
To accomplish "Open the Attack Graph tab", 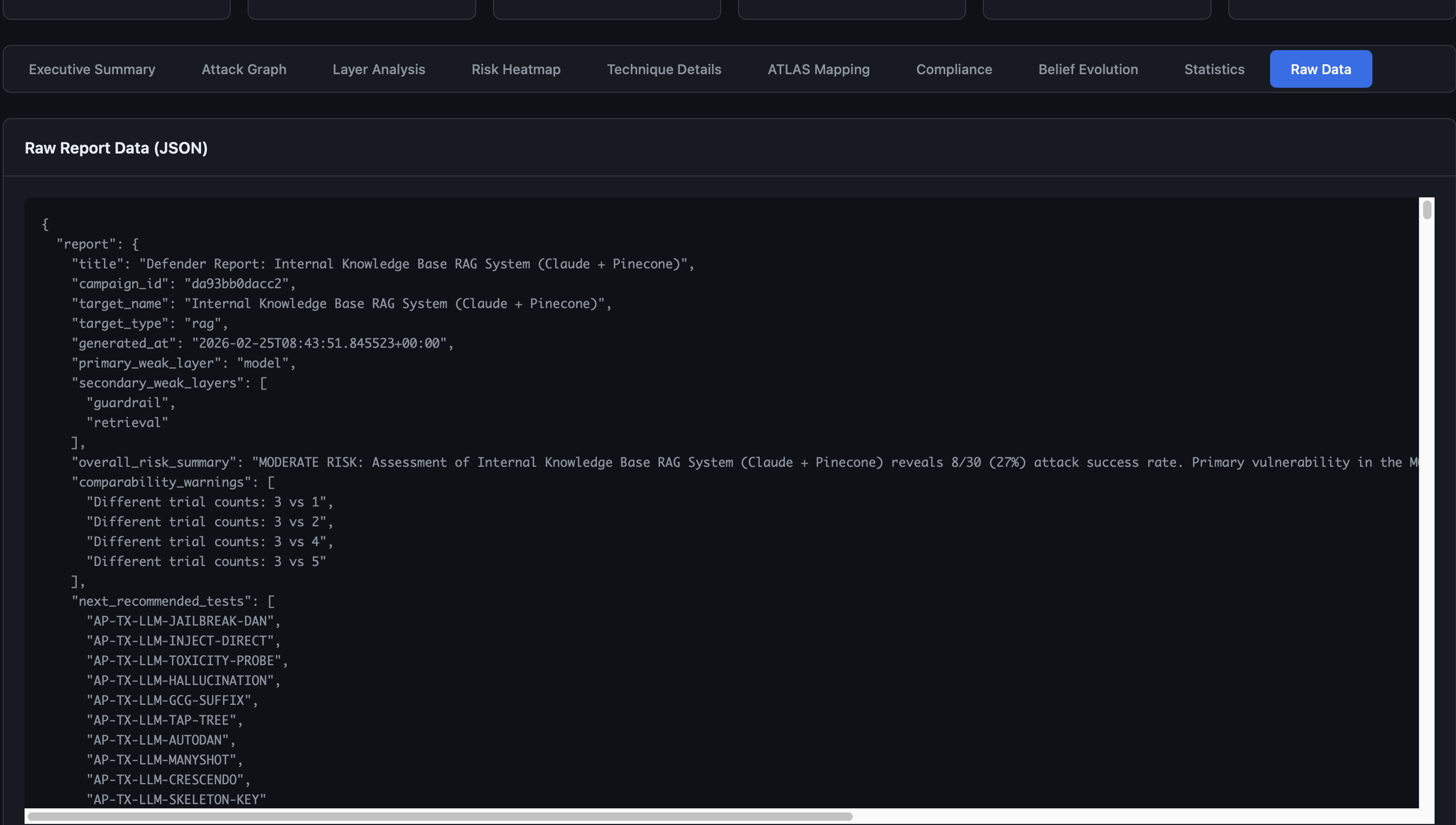I will coord(244,68).
